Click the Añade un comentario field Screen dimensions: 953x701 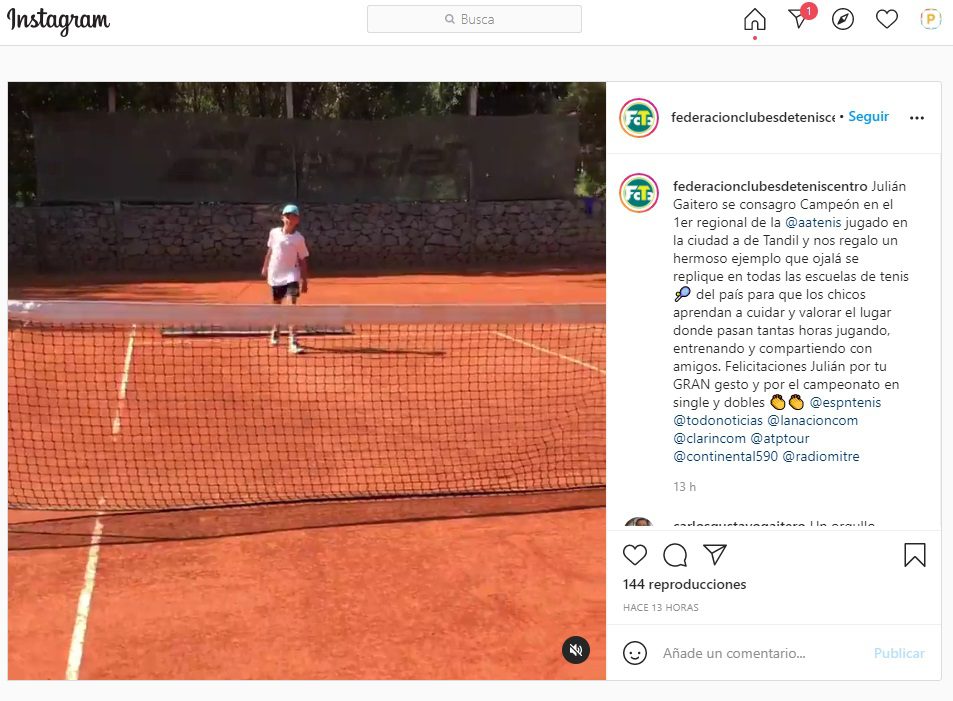[x=760, y=653]
